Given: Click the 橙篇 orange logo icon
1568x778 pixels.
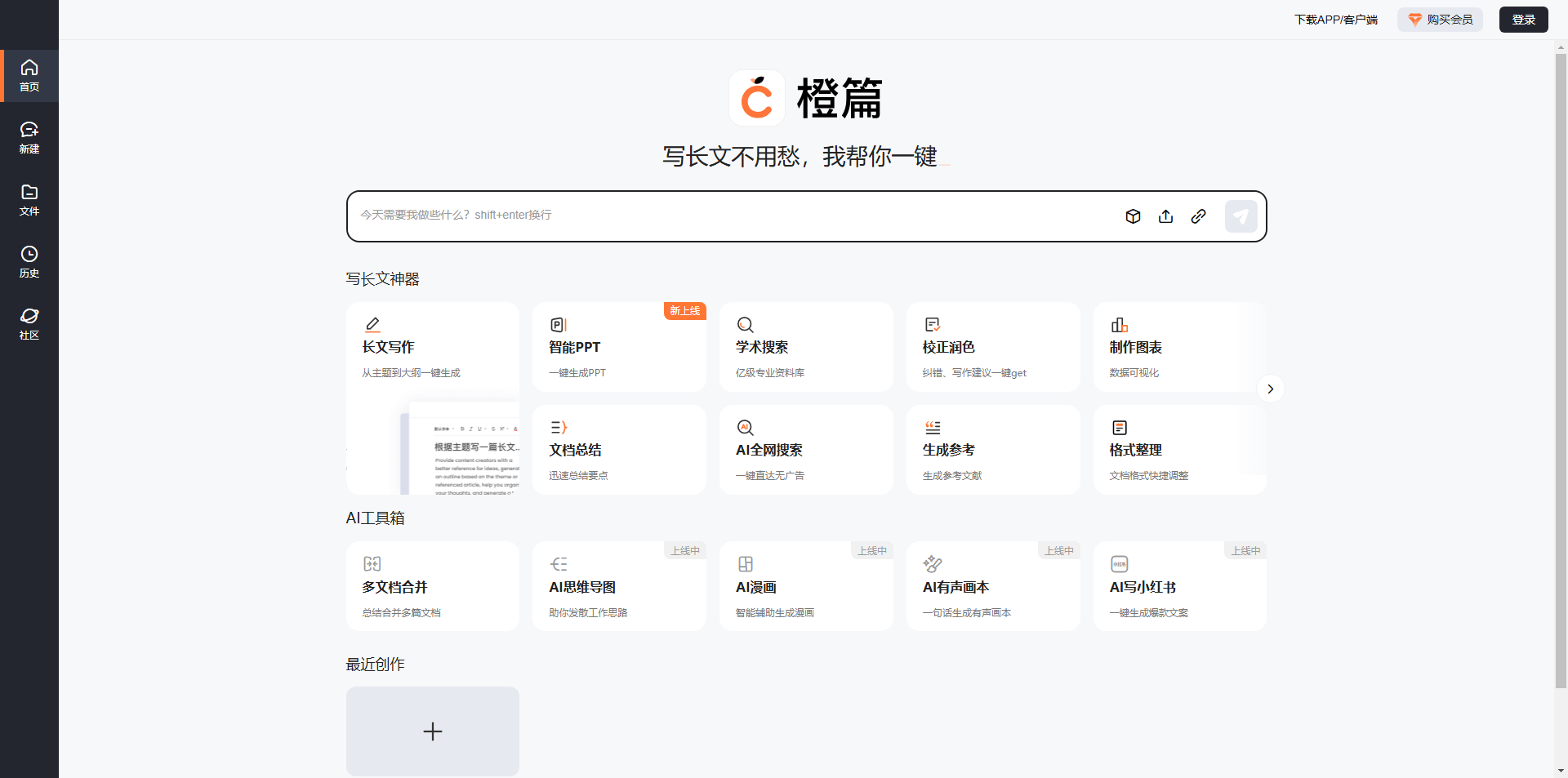Looking at the screenshot, I should click(757, 98).
